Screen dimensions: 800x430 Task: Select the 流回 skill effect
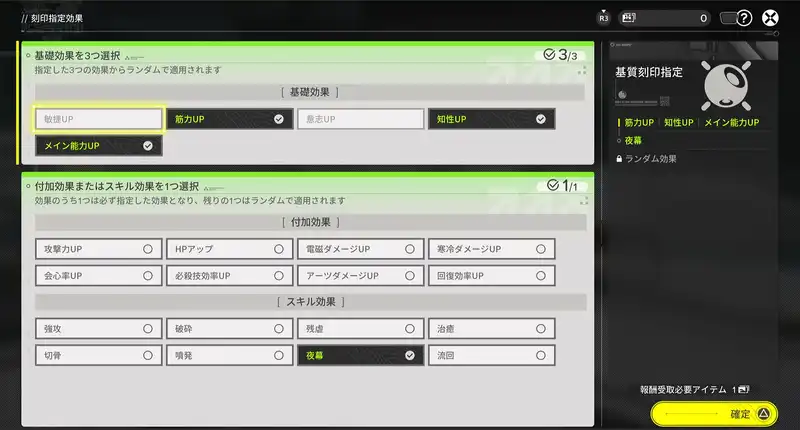tap(491, 355)
